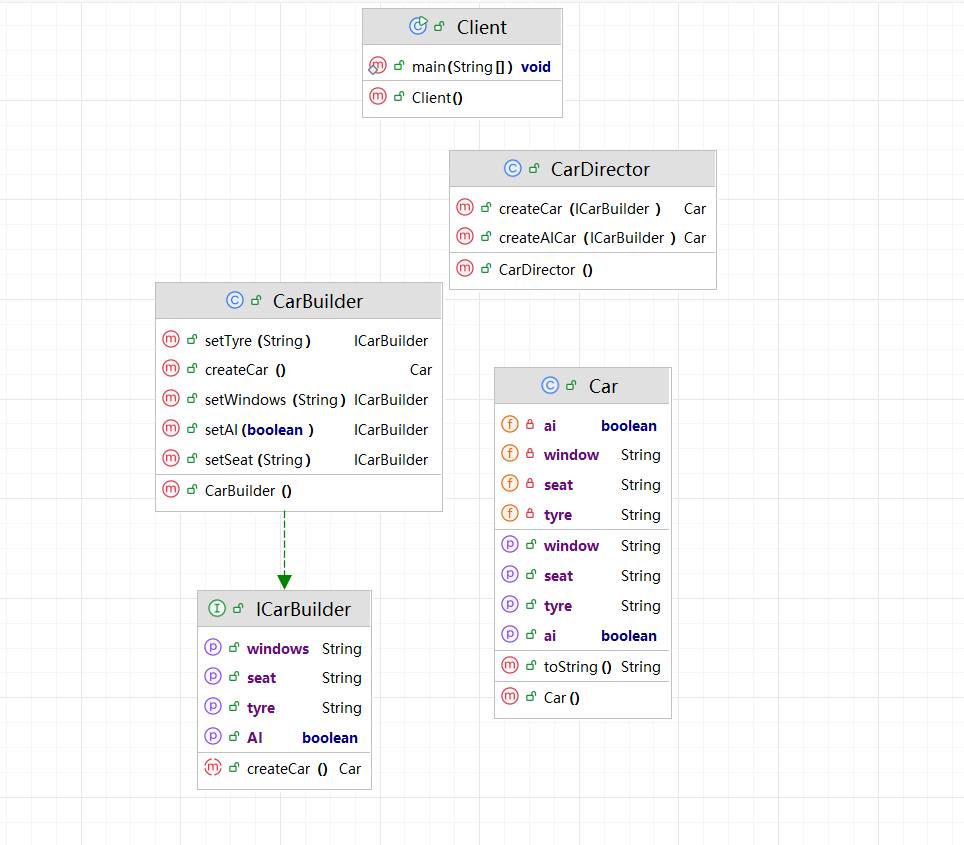Click the green dashed implementation arrow head

(284, 581)
